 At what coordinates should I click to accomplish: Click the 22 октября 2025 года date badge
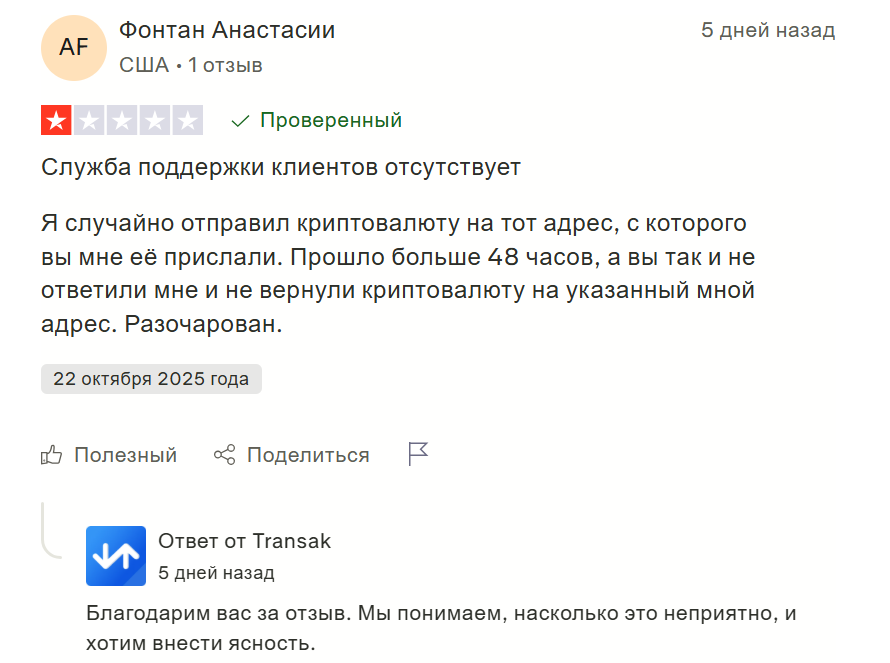point(151,379)
